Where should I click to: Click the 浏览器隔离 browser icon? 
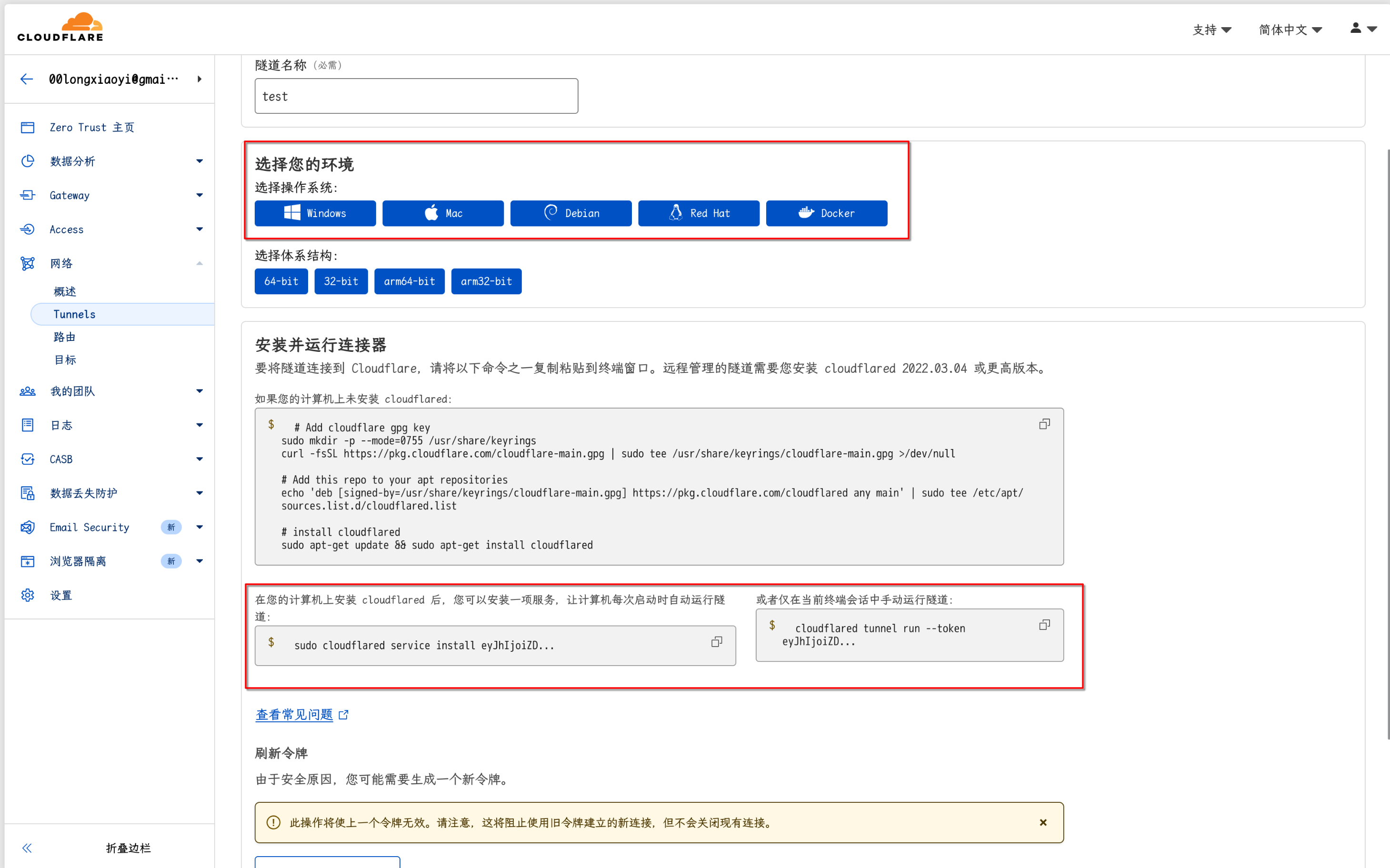tap(28, 561)
